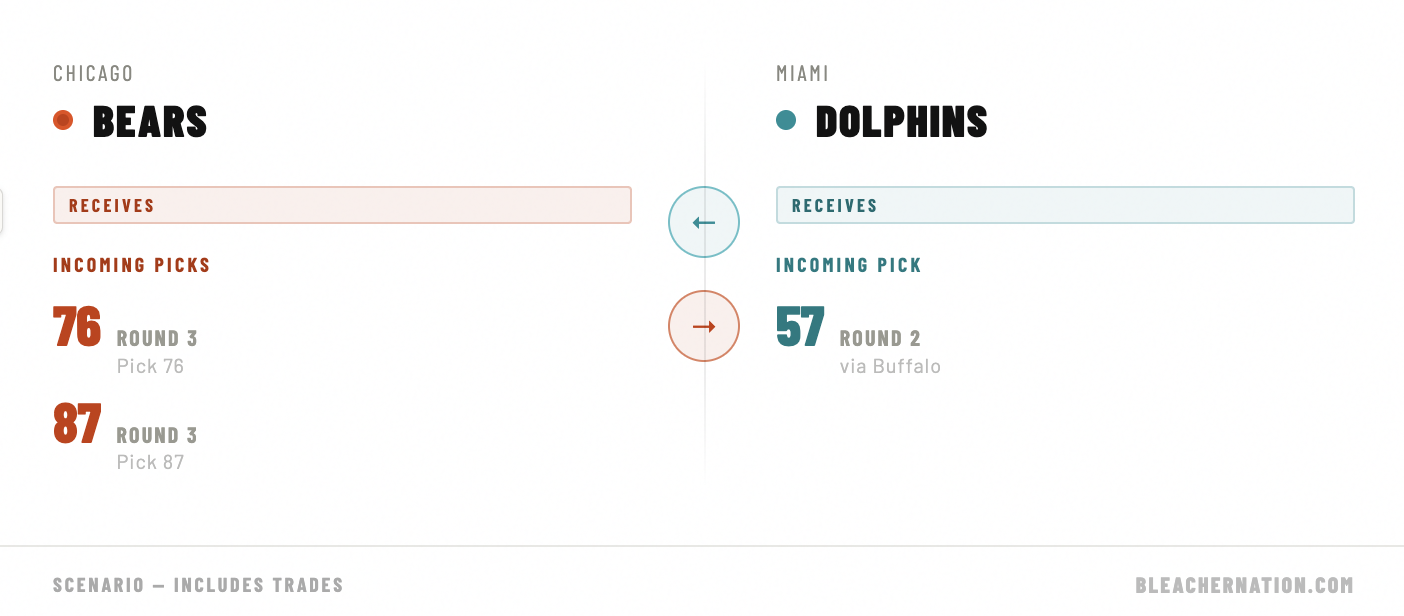Click the large teal number 57
Image resolution: width=1404 pixels, height=616 pixels.
coord(800,328)
